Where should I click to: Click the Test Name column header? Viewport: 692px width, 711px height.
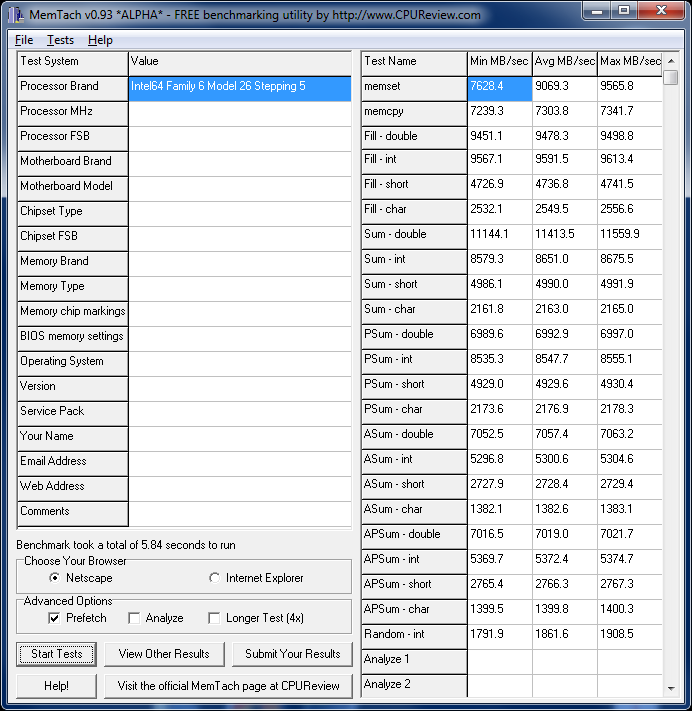(414, 63)
